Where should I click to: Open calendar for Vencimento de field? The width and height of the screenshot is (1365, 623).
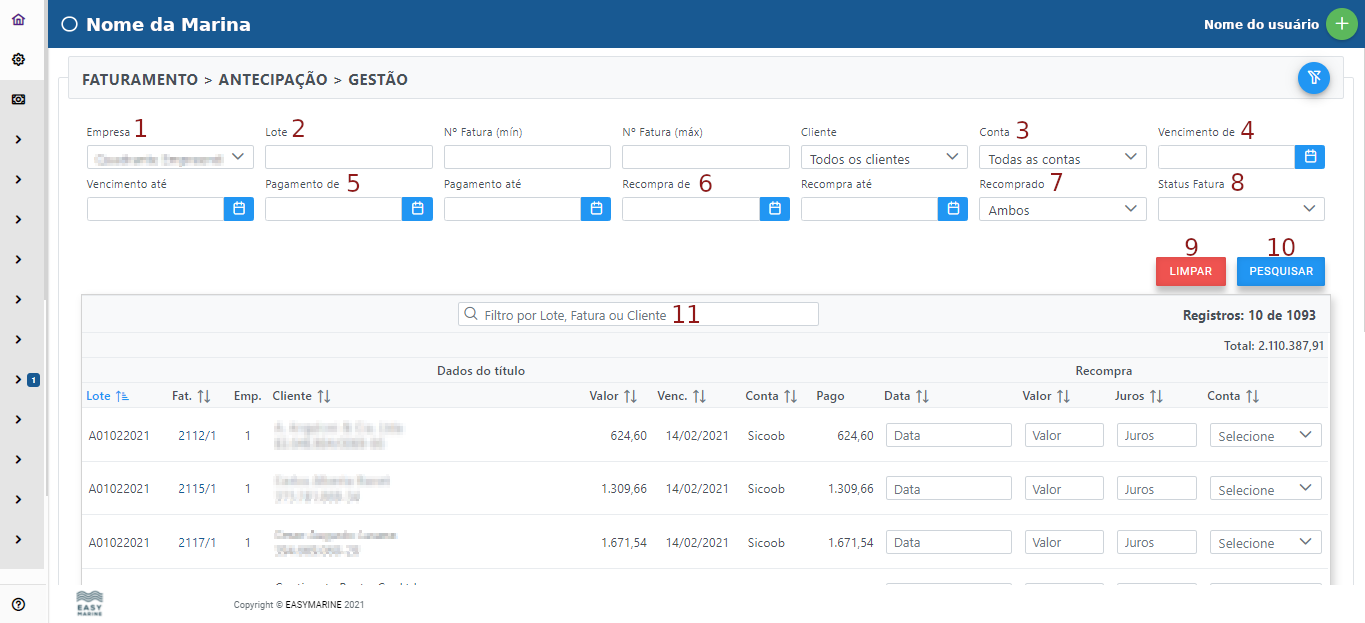(1310, 157)
